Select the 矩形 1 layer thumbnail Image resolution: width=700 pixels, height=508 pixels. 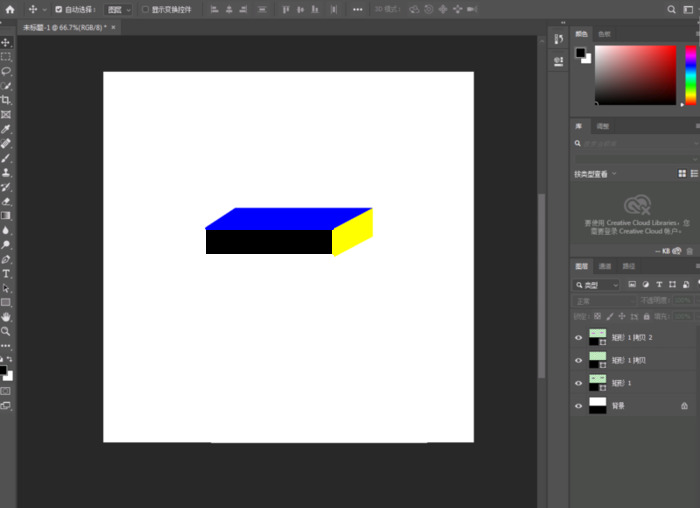[x=598, y=383]
